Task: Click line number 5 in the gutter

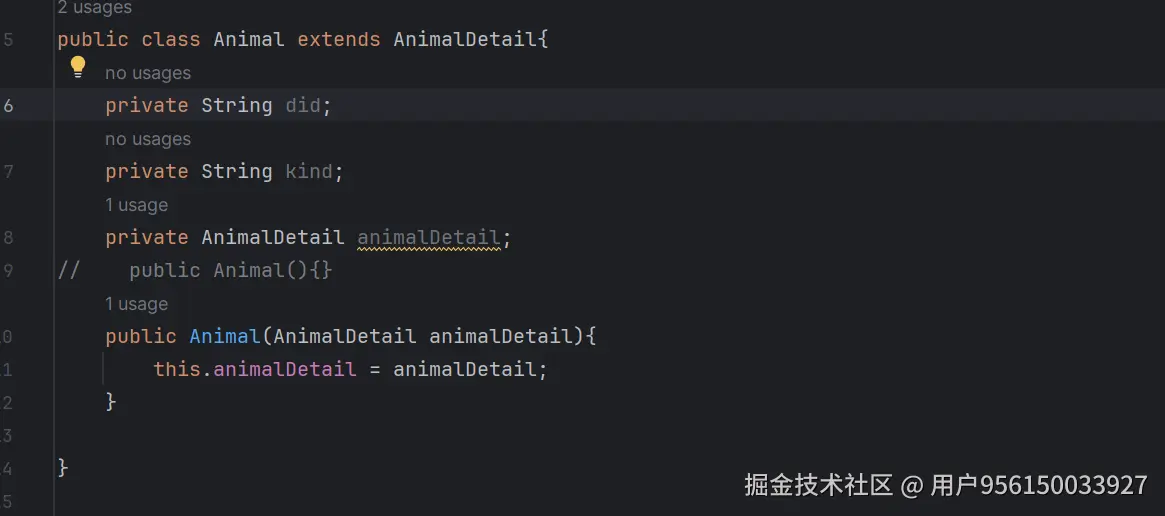Action: (x=9, y=40)
